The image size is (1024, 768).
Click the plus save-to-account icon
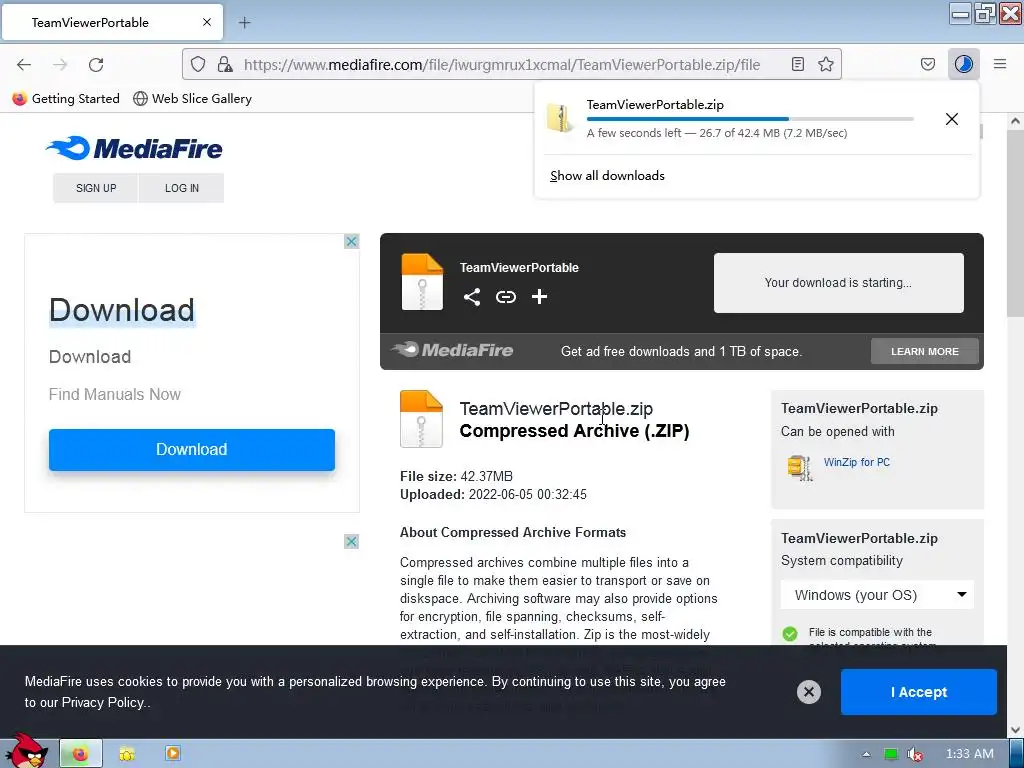click(x=539, y=297)
